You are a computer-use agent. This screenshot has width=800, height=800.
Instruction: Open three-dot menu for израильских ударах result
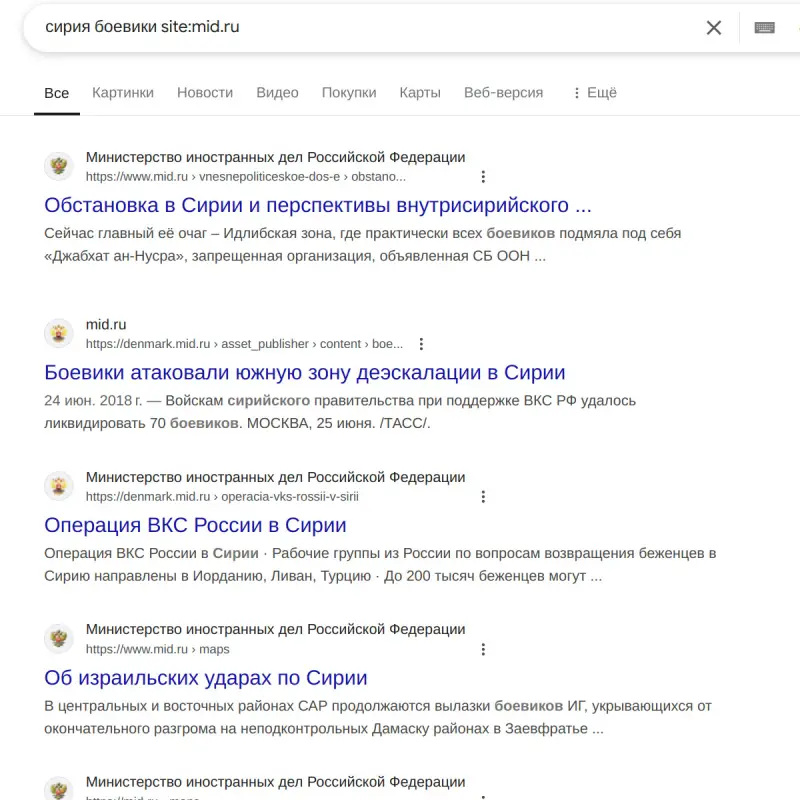point(483,649)
